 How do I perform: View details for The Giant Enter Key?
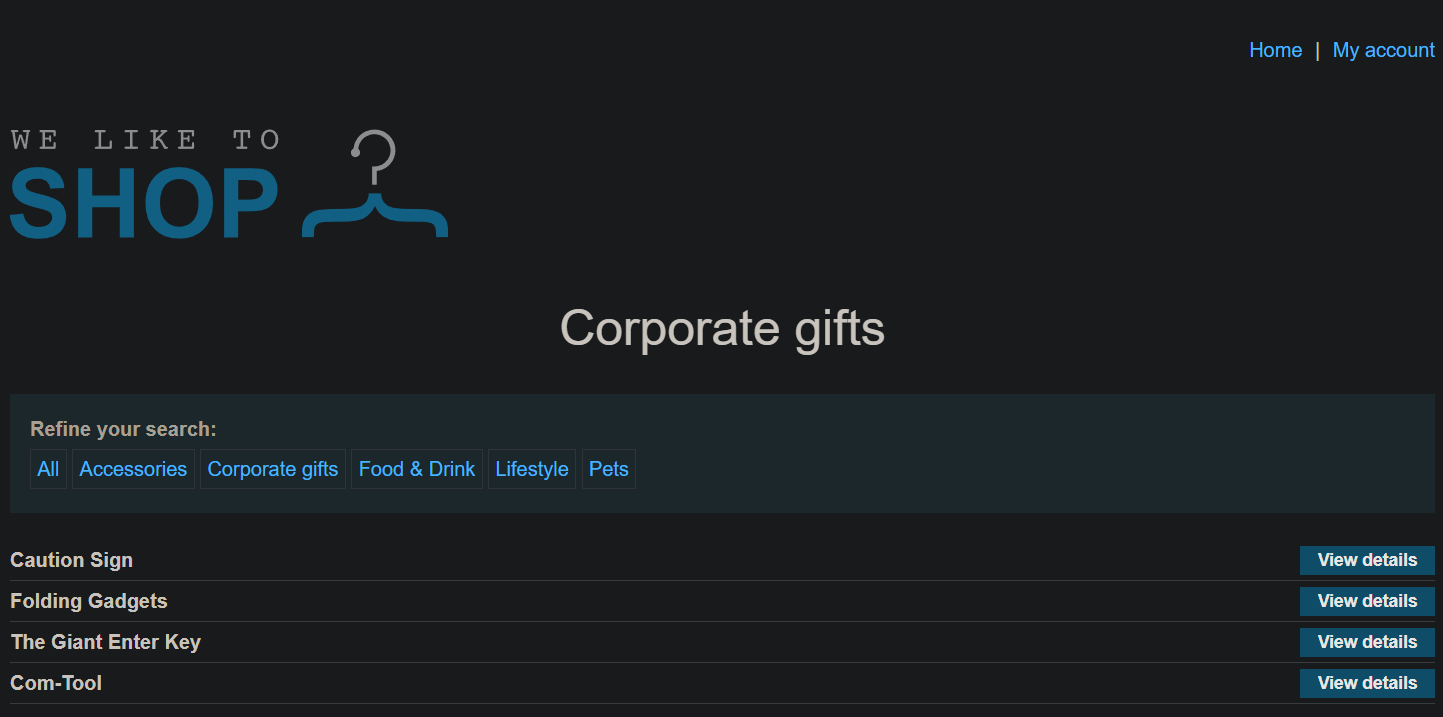[x=1367, y=642]
